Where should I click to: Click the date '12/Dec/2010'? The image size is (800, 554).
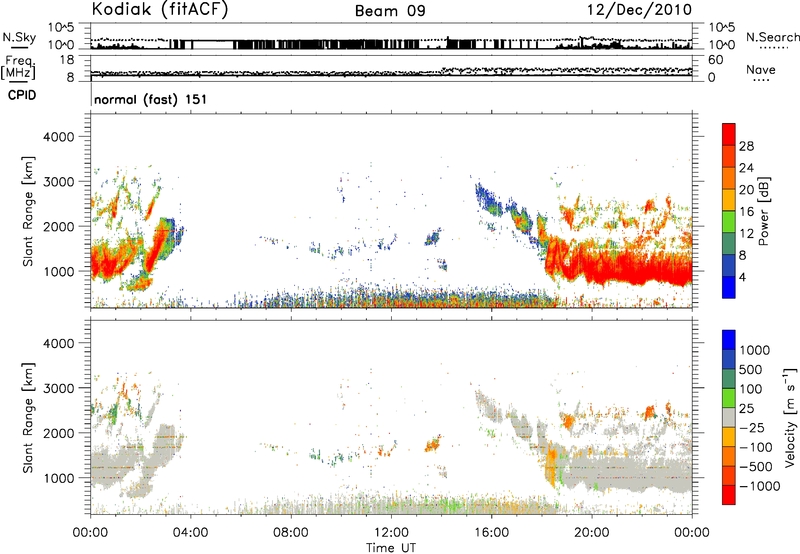tap(639, 10)
